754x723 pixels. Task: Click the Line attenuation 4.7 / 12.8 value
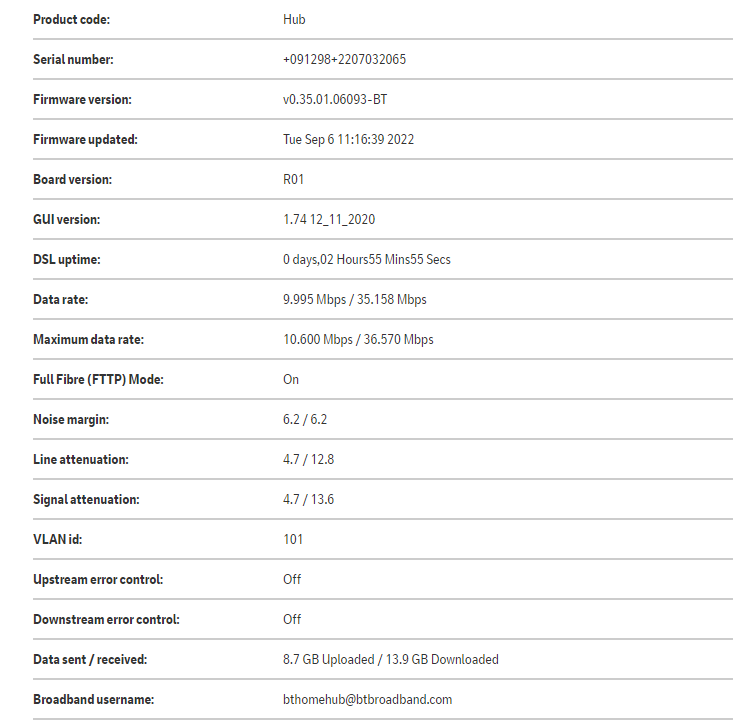308,460
